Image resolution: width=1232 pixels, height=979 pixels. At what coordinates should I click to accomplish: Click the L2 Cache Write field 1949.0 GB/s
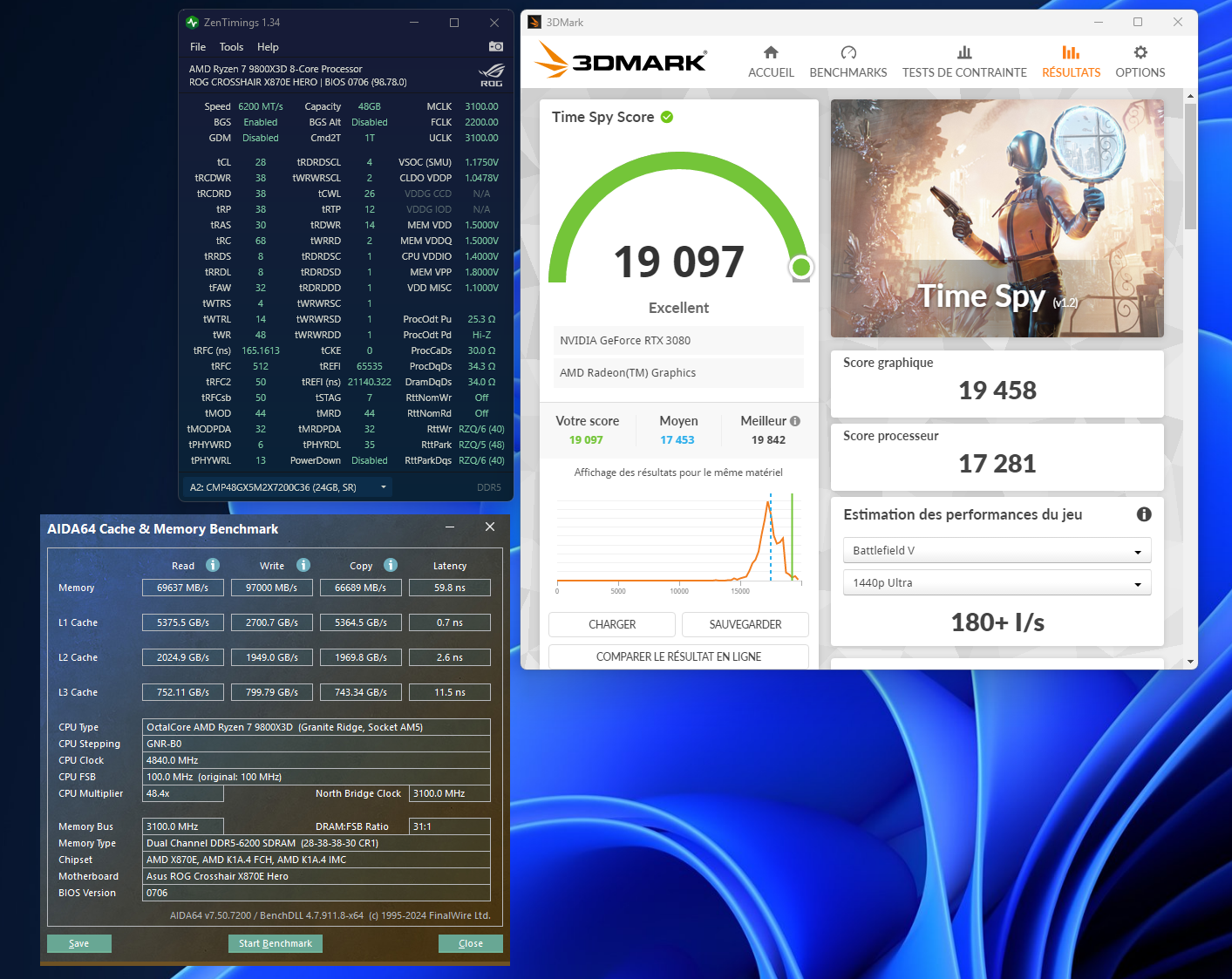click(x=272, y=657)
